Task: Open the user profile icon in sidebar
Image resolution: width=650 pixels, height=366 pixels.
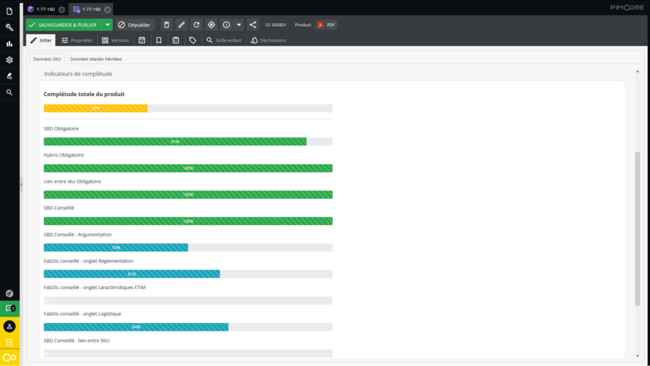Action: click(x=10, y=326)
